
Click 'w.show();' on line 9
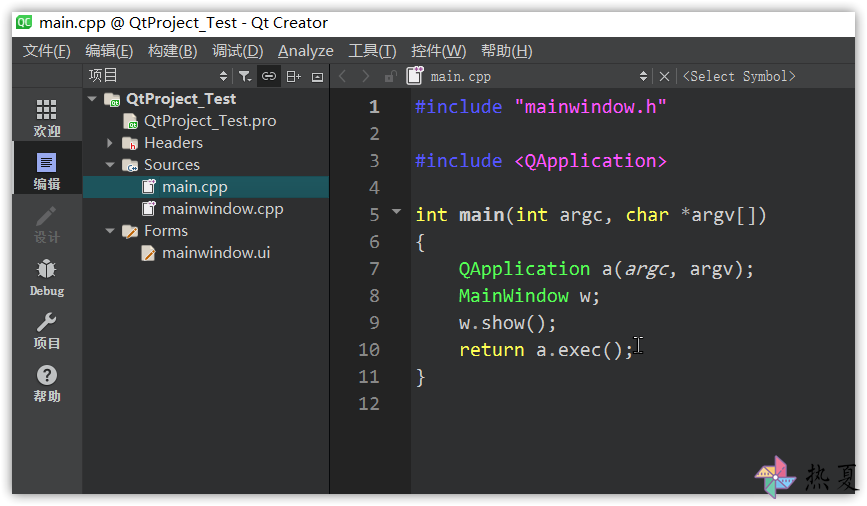click(508, 323)
